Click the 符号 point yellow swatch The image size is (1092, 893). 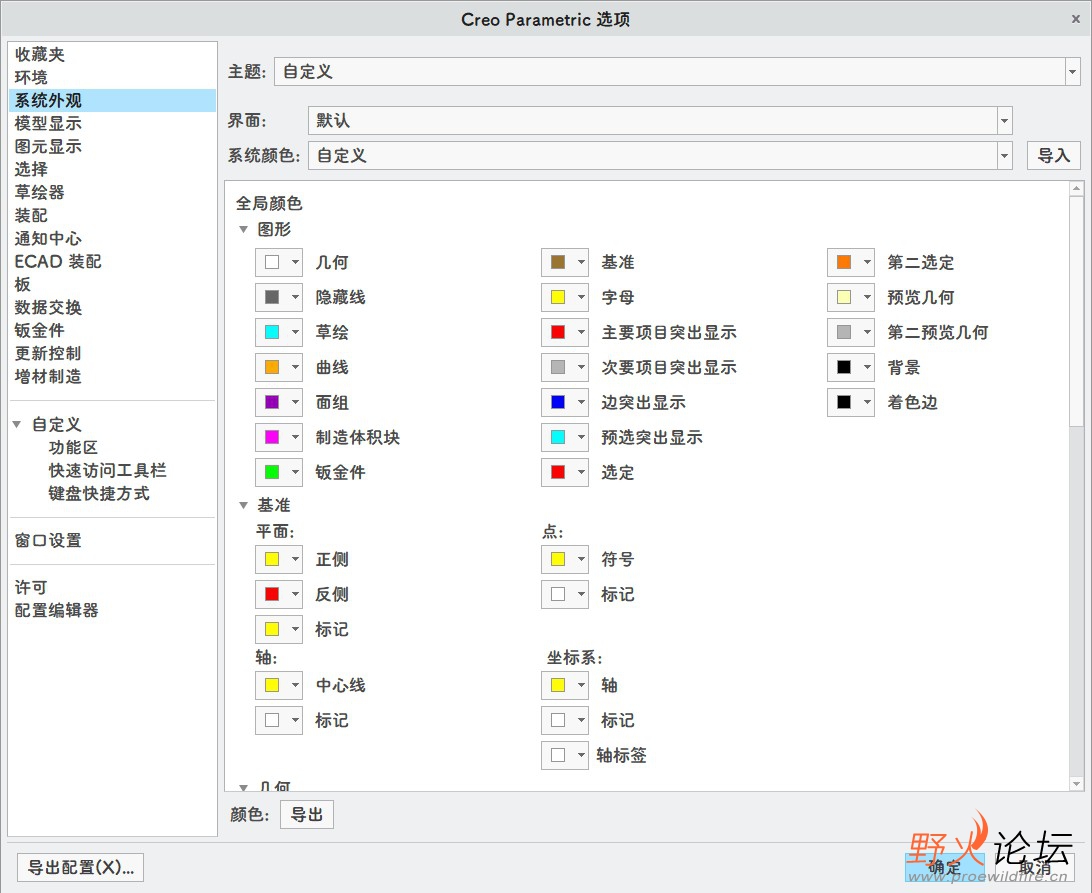click(x=558, y=559)
